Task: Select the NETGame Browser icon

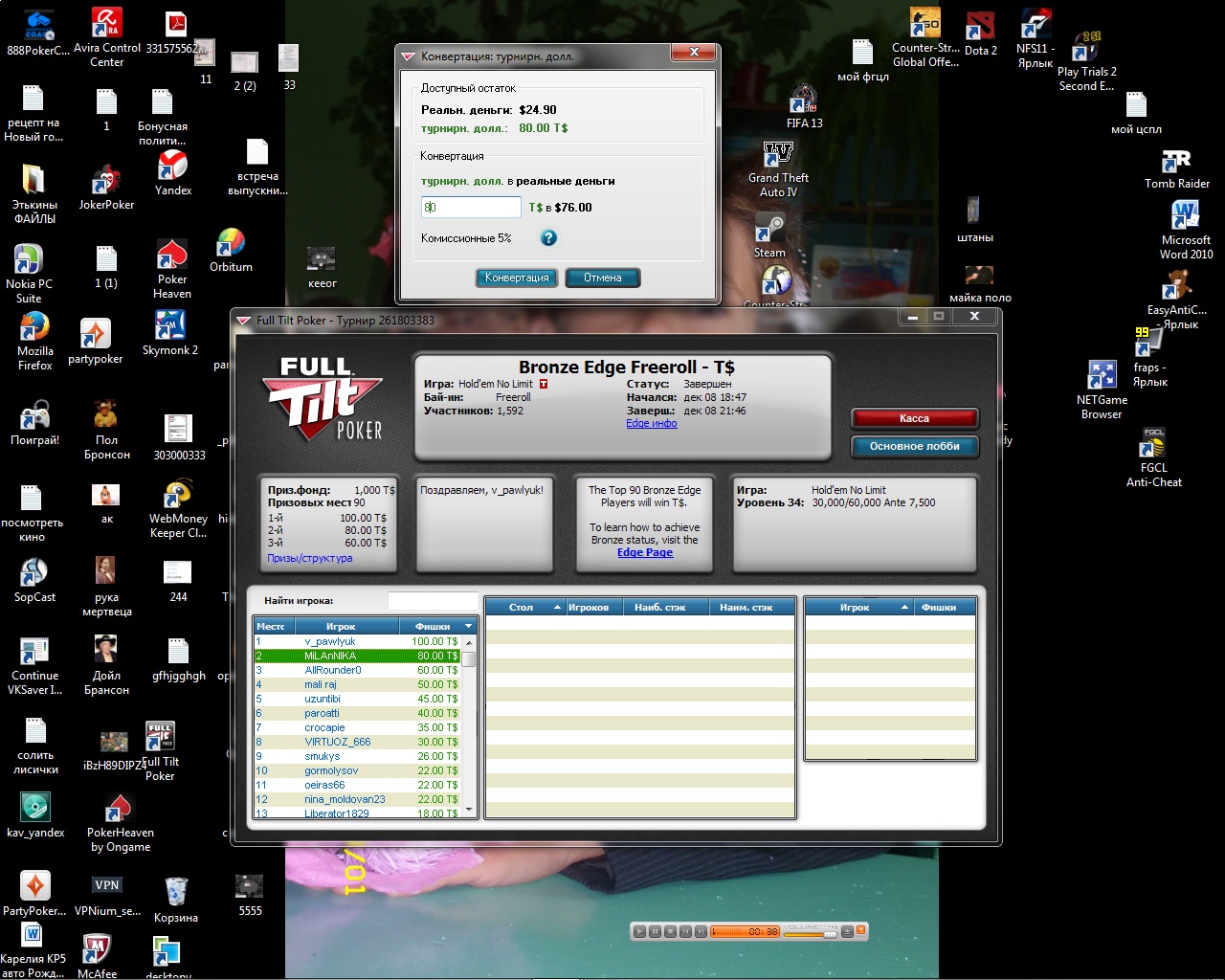Action: pos(1102,390)
